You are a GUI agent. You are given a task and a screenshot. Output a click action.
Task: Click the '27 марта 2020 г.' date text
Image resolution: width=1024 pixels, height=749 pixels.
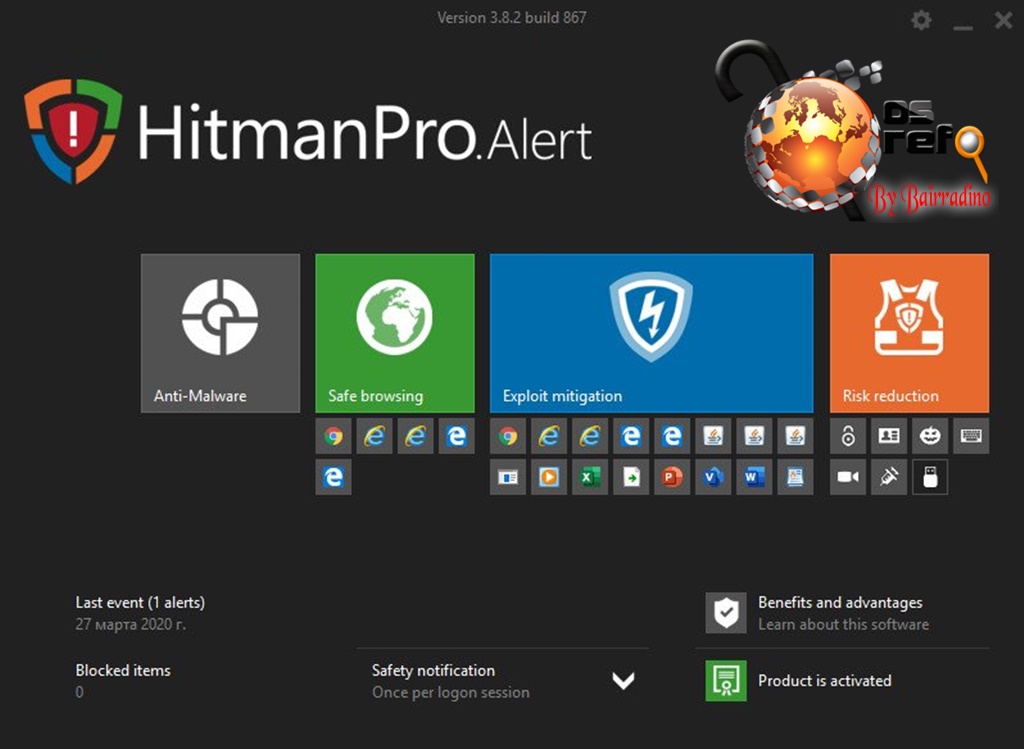pyautogui.click(x=130, y=624)
